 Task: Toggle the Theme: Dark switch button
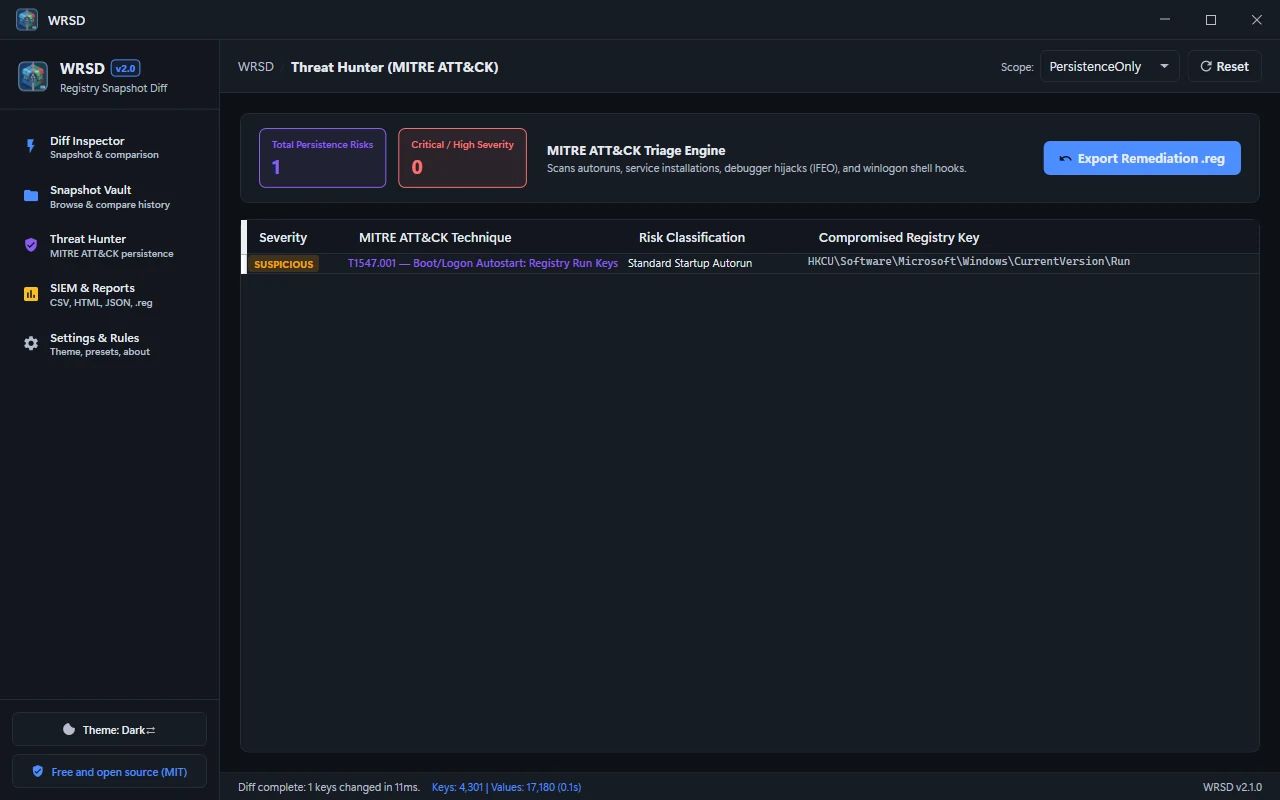point(109,729)
